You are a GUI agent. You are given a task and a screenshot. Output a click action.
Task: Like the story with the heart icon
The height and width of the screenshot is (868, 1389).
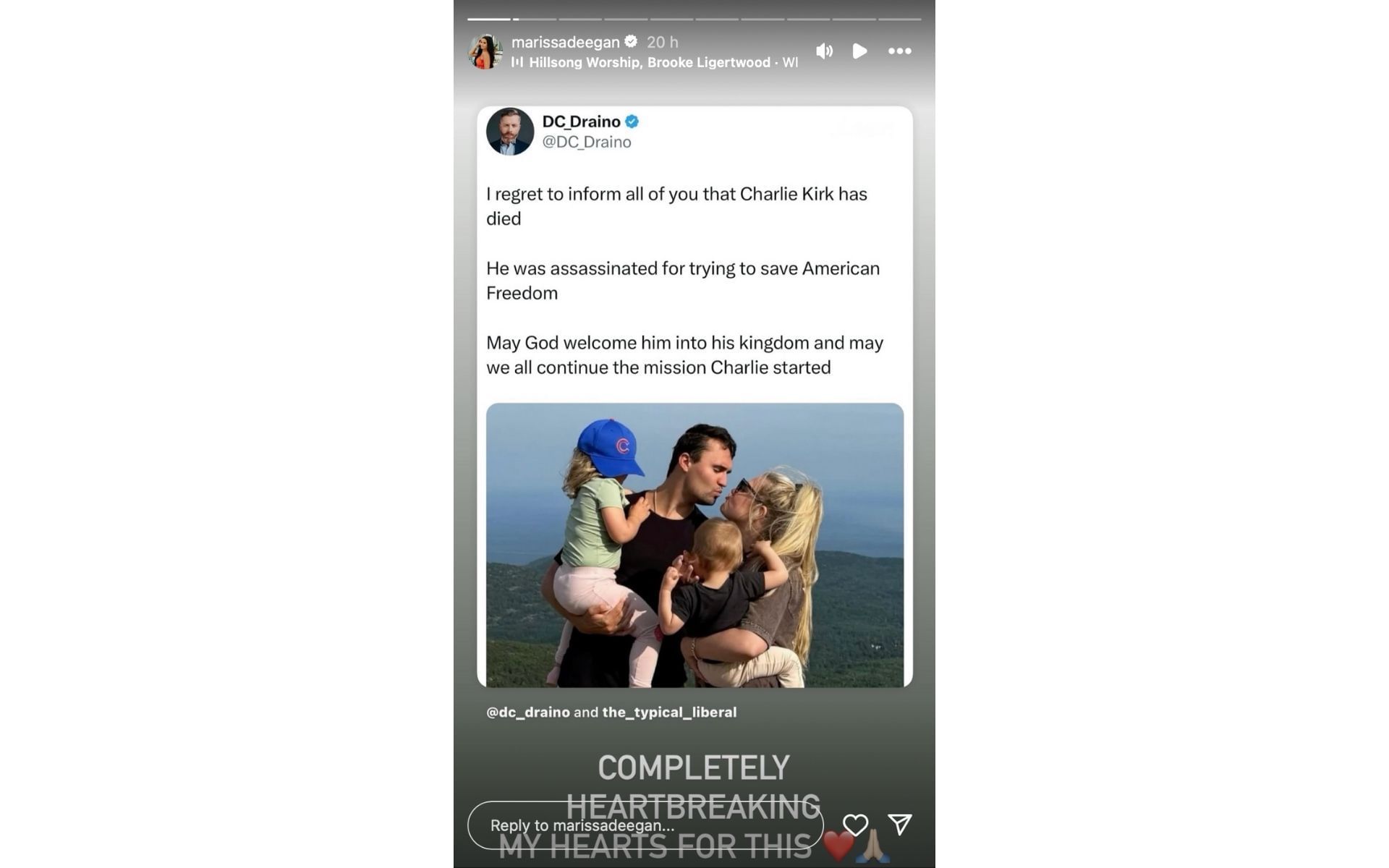(x=855, y=825)
